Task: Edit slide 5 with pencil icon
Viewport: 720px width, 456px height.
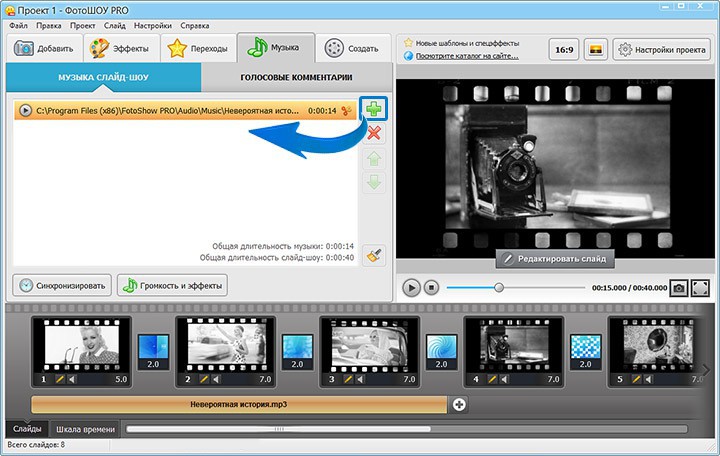Action: pyautogui.click(x=636, y=379)
